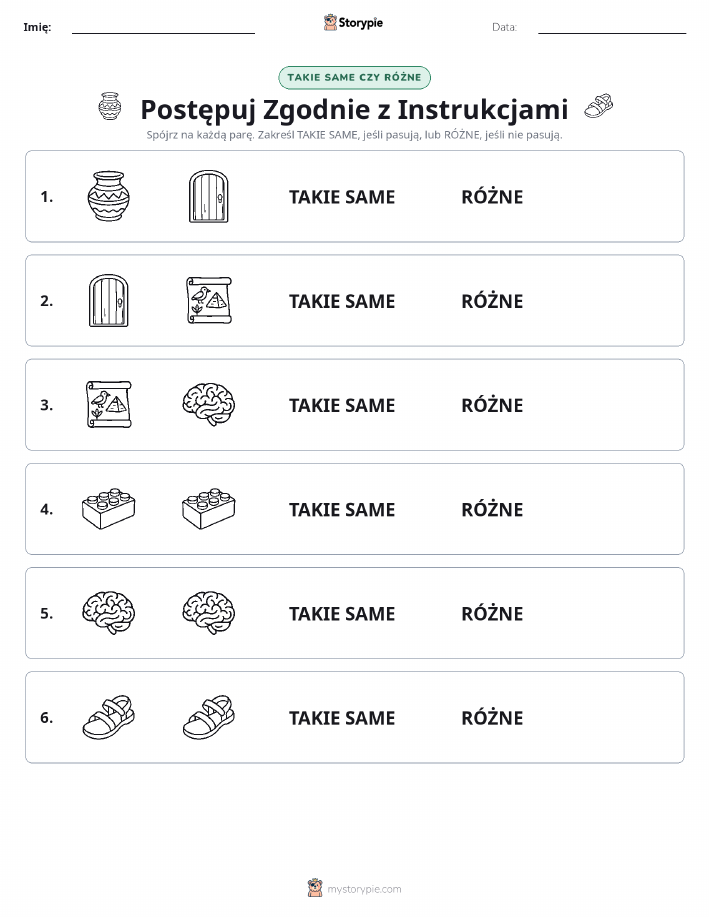The height and width of the screenshot is (917, 709).
Task: Choose RÓŻNE for row 2
Action: (492, 301)
